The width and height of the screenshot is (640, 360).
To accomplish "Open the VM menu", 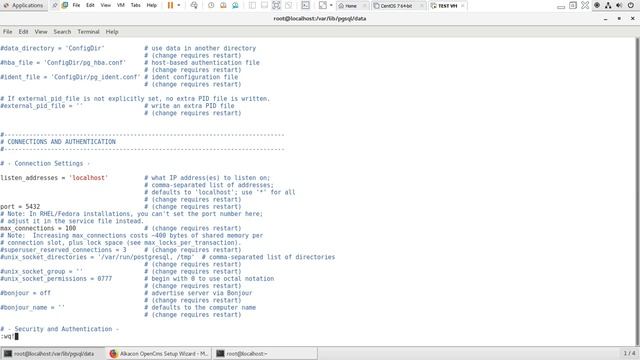I will [121, 5].
